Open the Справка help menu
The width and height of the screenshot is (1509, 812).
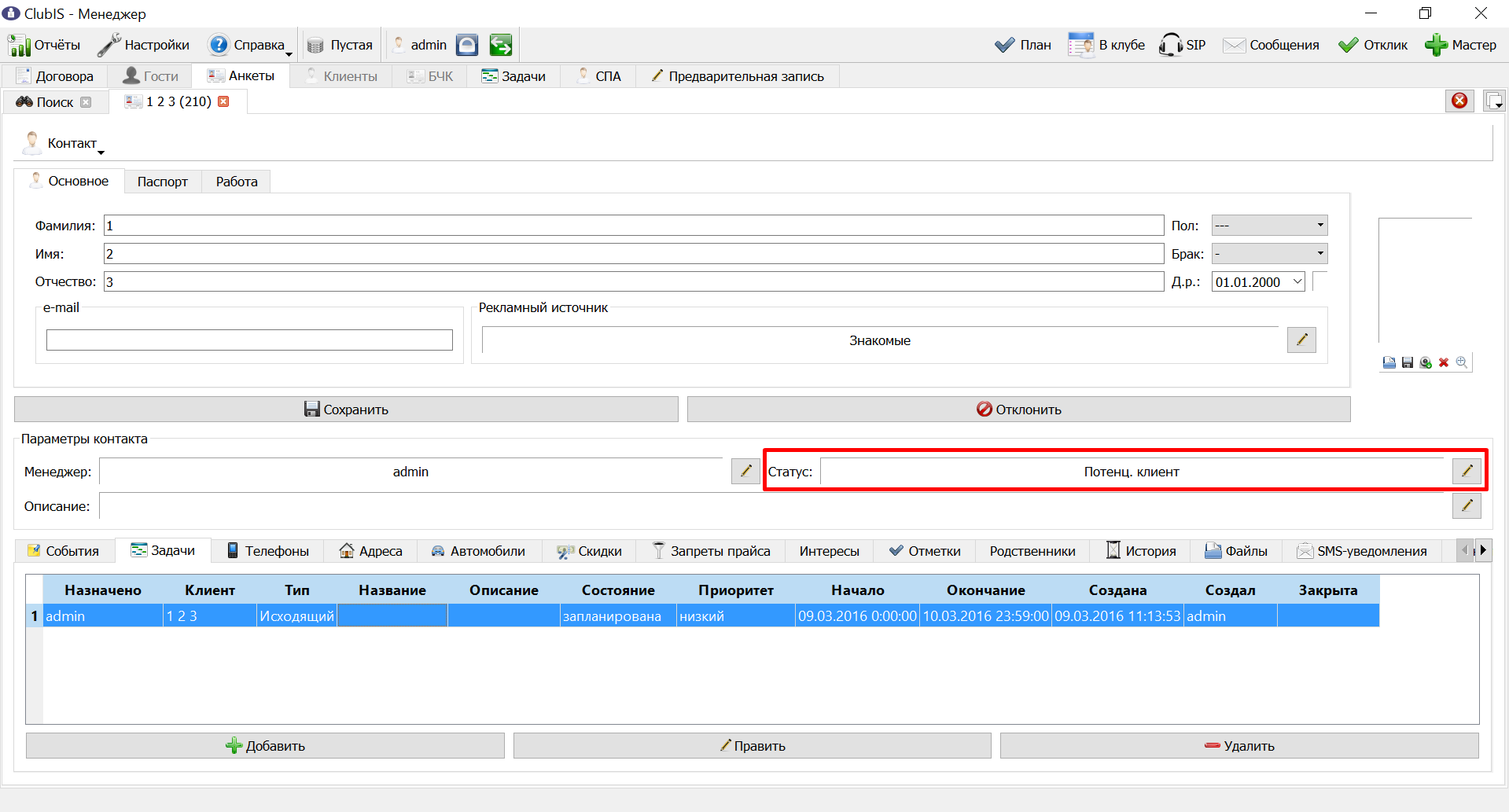click(x=250, y=45)
